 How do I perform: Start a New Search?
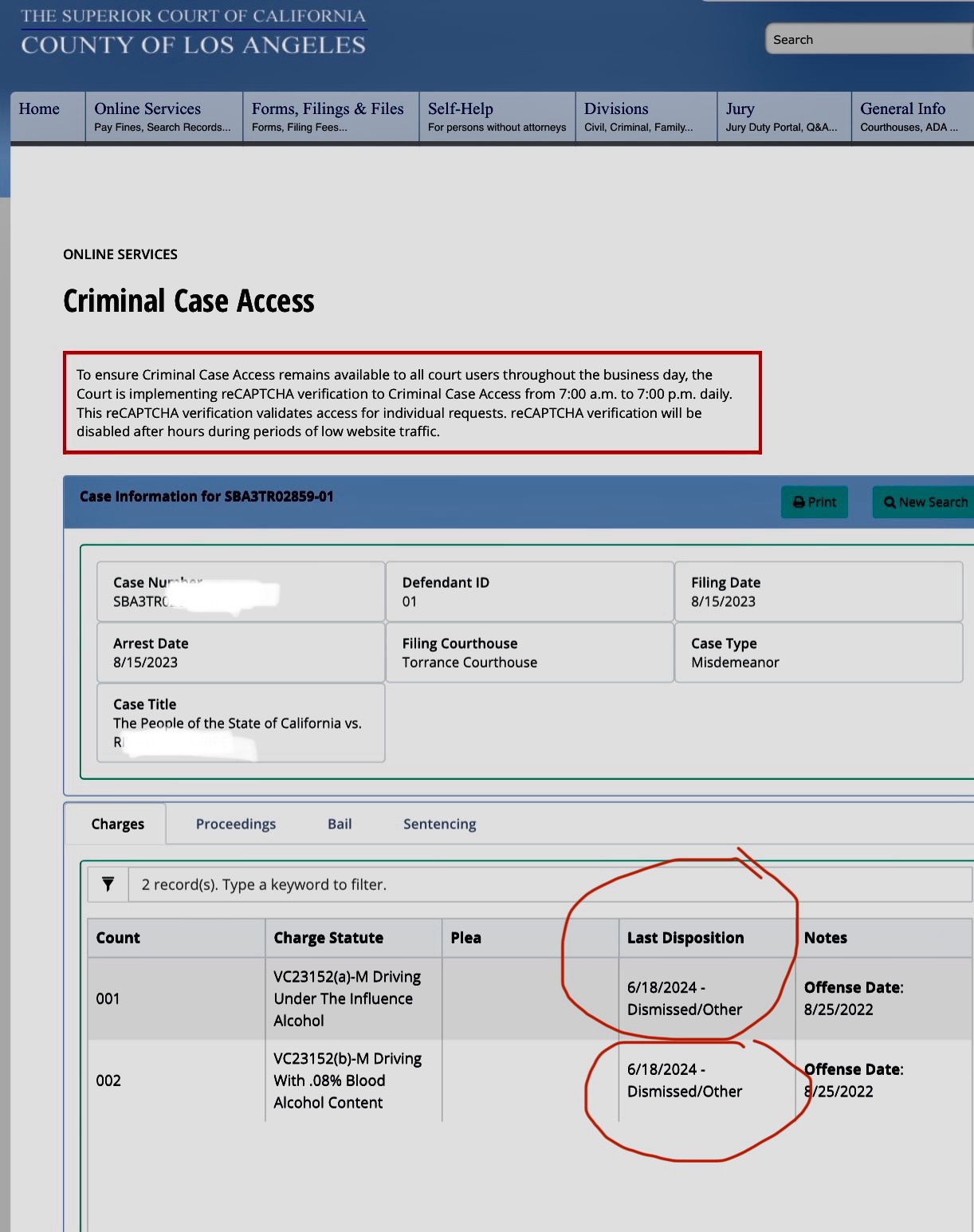[925, 502]
